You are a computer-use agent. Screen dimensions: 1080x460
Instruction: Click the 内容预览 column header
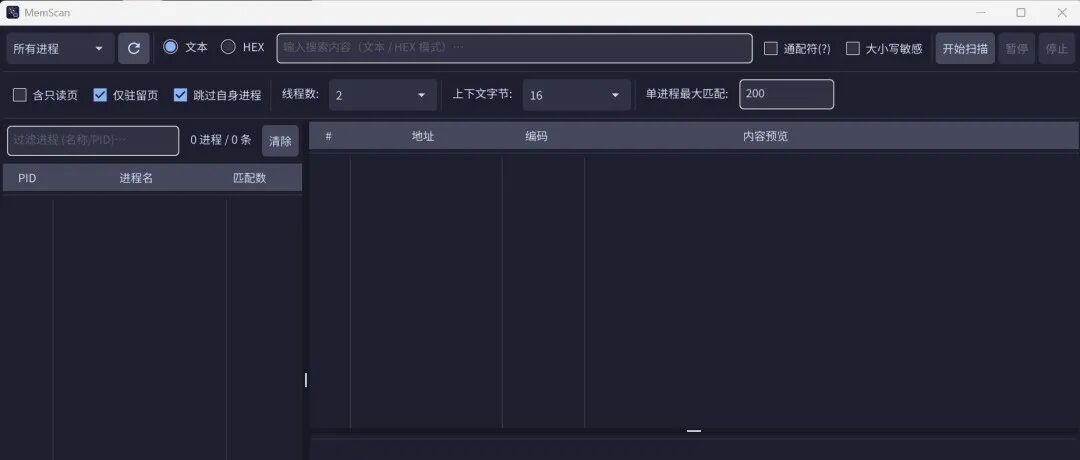(x=765, y=136)
